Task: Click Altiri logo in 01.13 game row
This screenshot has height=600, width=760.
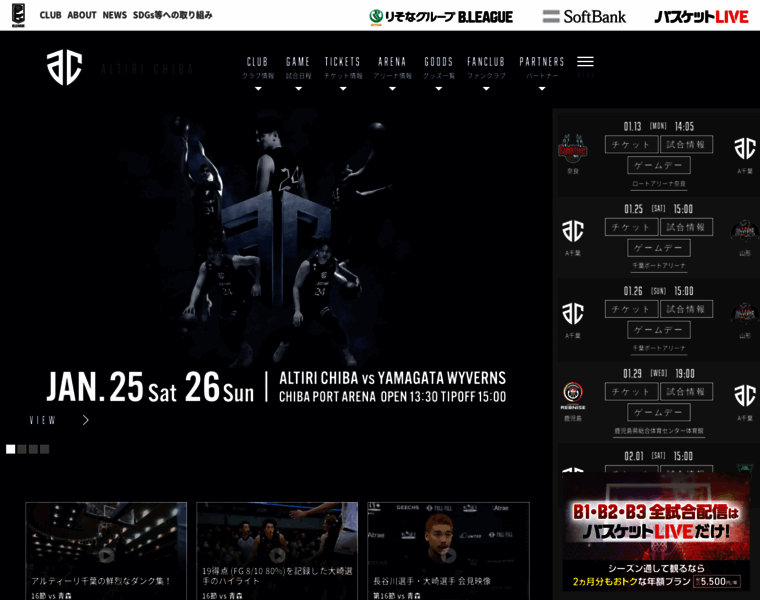Action: (x=744, y=148)
